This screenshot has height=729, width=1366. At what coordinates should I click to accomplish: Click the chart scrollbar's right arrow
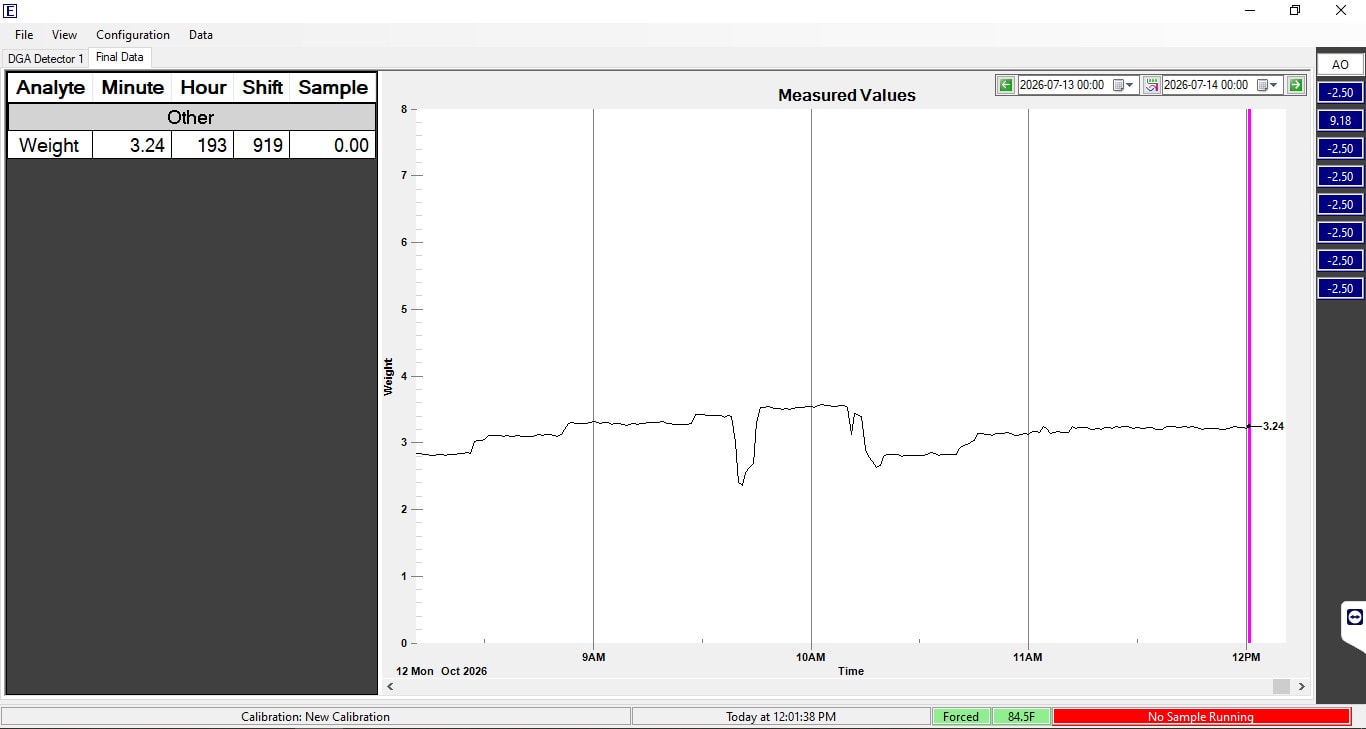pyautogui.click(x=1301, y=686)
